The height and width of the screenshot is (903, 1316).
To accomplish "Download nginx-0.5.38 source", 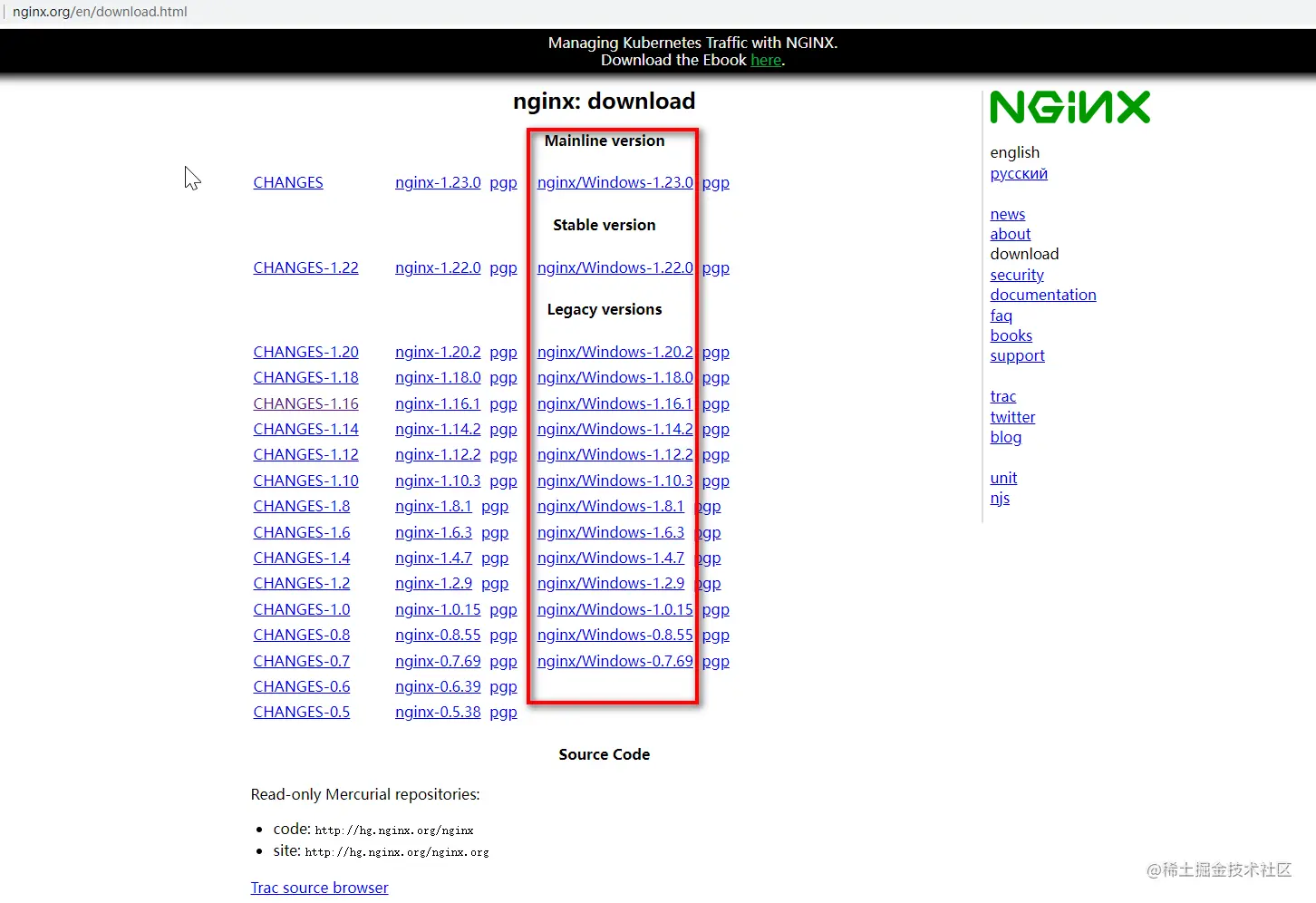I will pyautogui.click(x=438, y=712).
